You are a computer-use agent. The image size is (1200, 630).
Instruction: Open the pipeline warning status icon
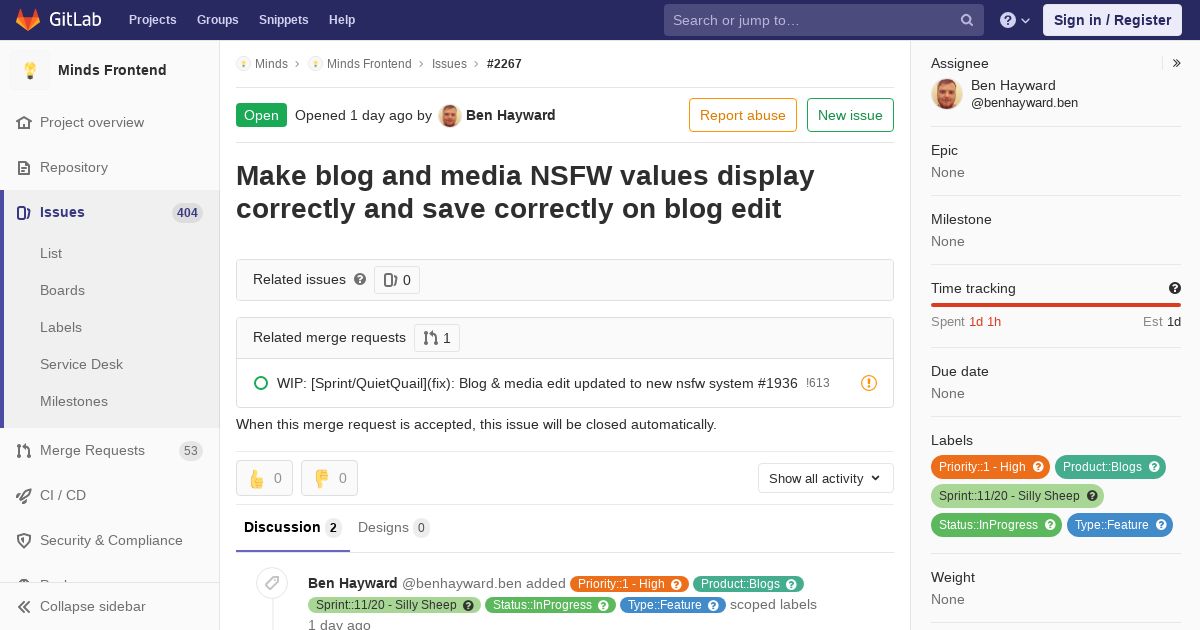(869, 383)
